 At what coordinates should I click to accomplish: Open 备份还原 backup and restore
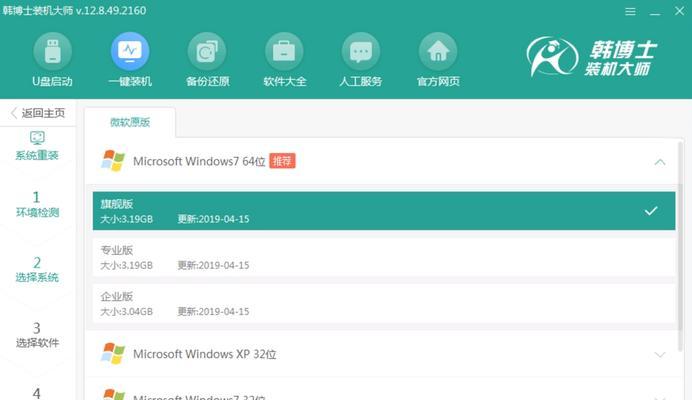pyautogui.click(x=207, y=60)
